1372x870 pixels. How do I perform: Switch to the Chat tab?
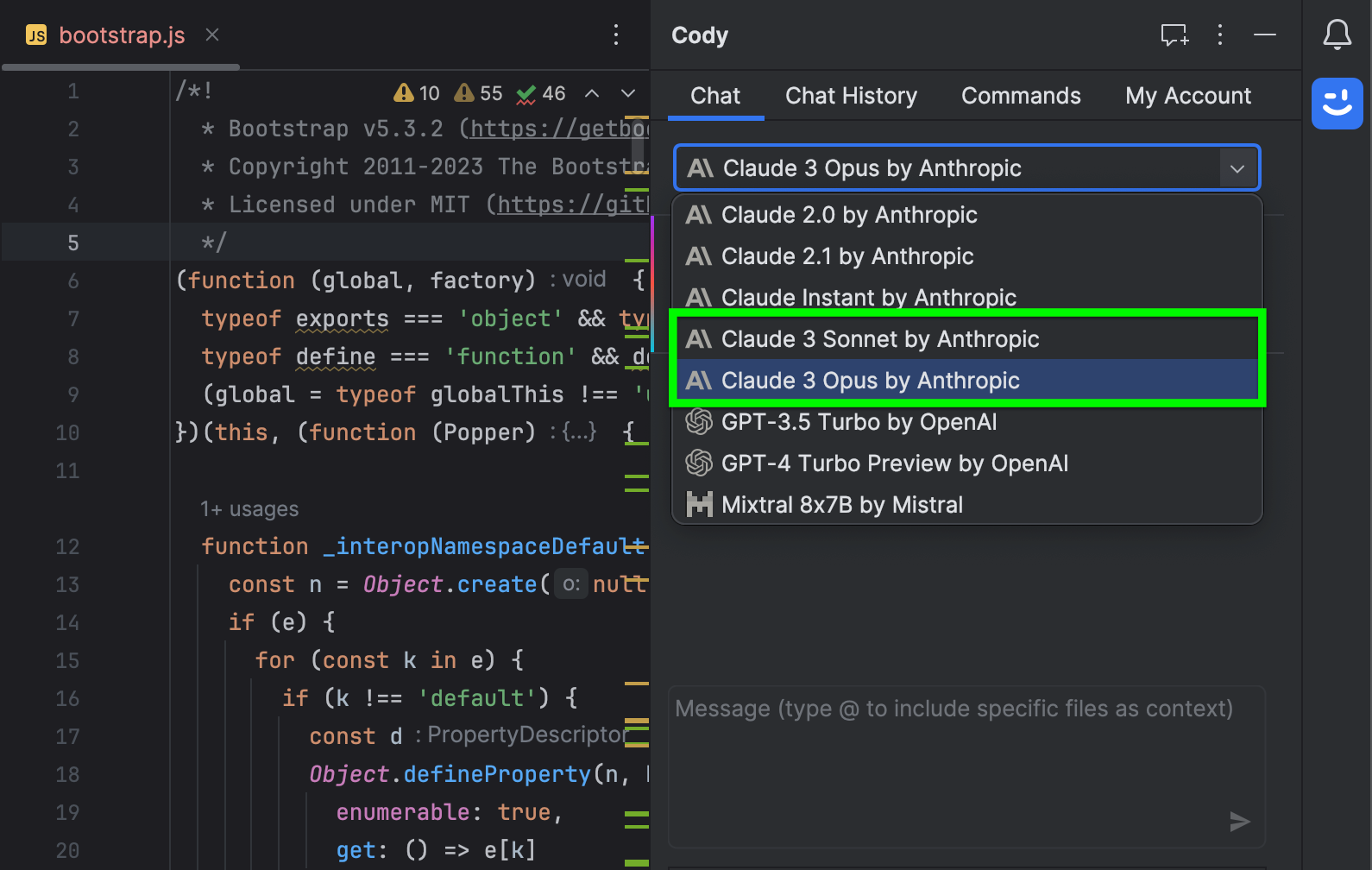coord(715,96)
